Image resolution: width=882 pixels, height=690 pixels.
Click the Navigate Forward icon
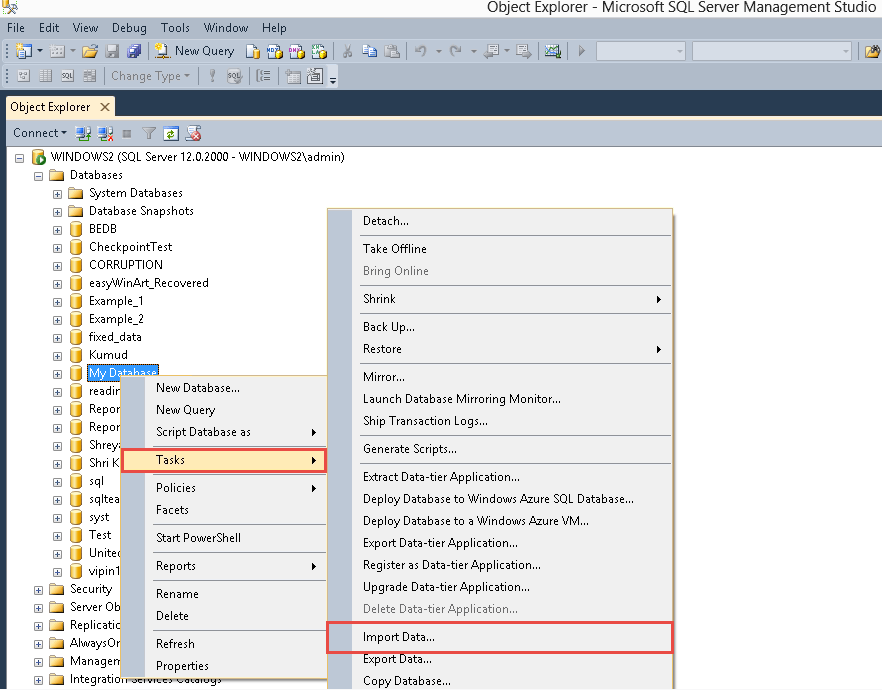click(x=524, y=51)
